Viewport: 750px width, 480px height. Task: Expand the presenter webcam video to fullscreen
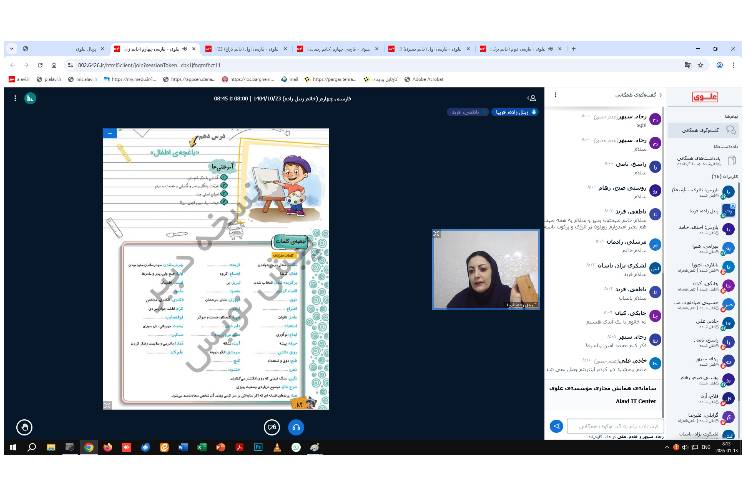437,234
